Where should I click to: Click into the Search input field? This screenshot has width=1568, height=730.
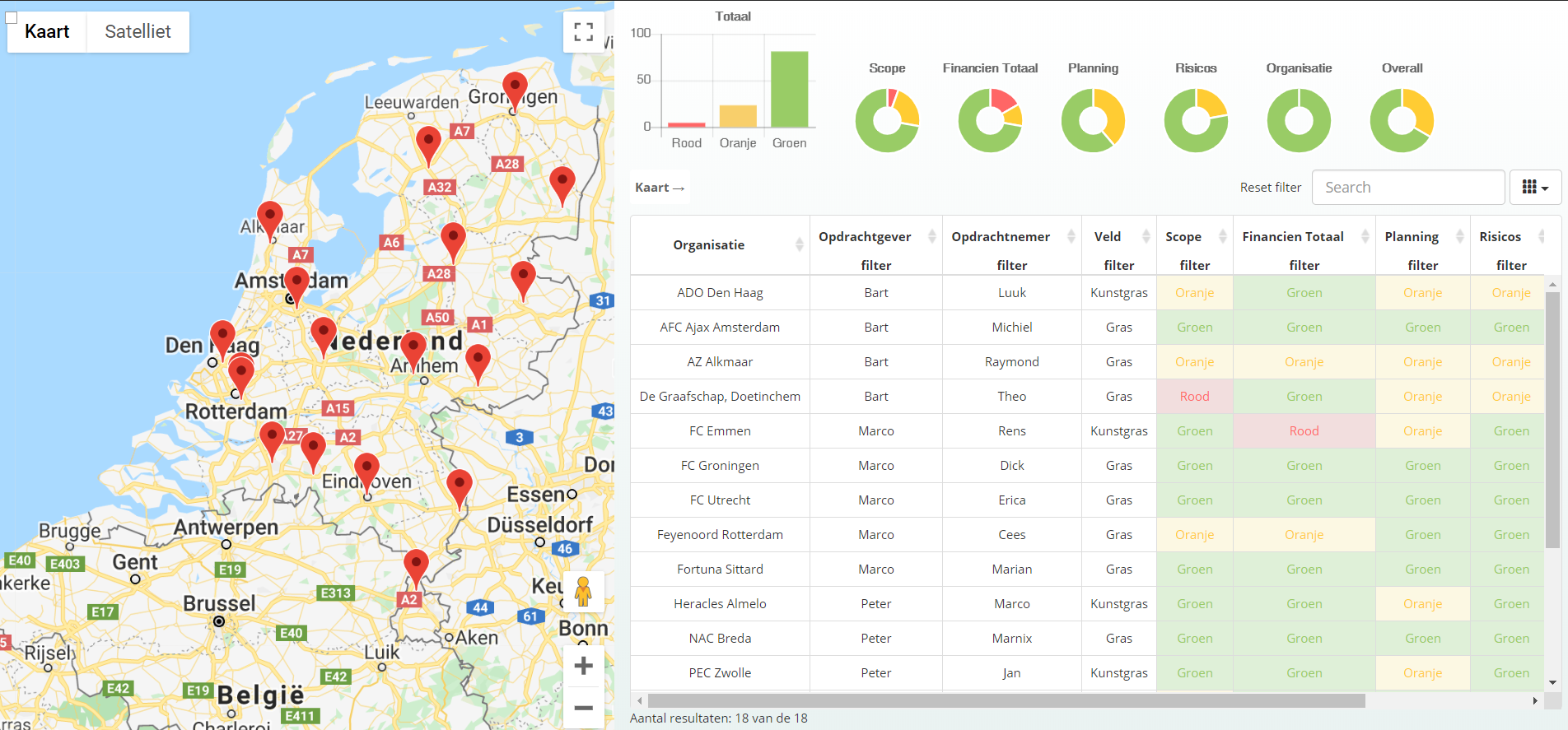point(1407,188)
